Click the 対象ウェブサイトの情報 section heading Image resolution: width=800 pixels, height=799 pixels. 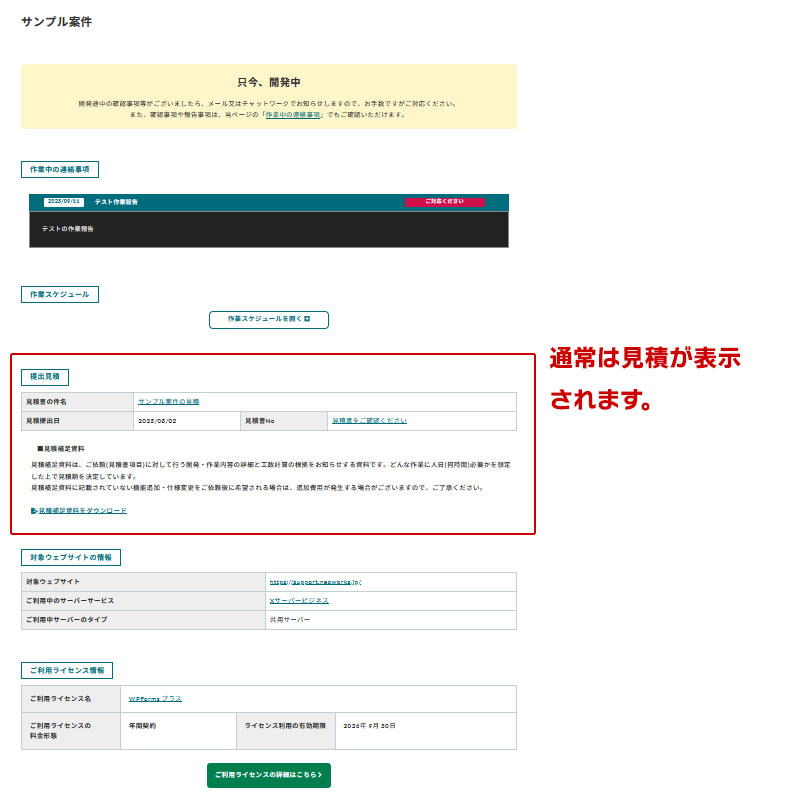point(71,557)
